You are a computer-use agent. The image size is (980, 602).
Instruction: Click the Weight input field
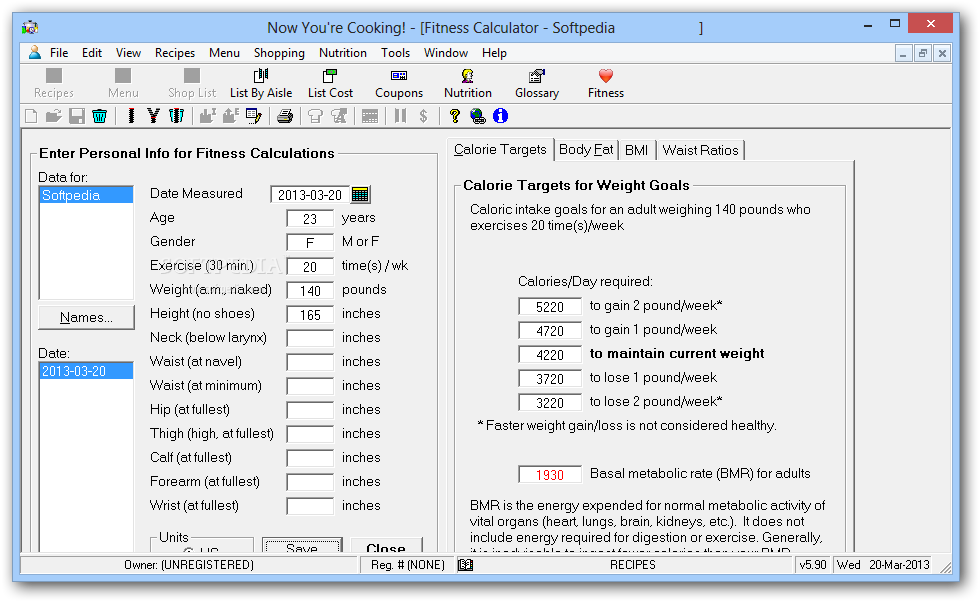310,291
